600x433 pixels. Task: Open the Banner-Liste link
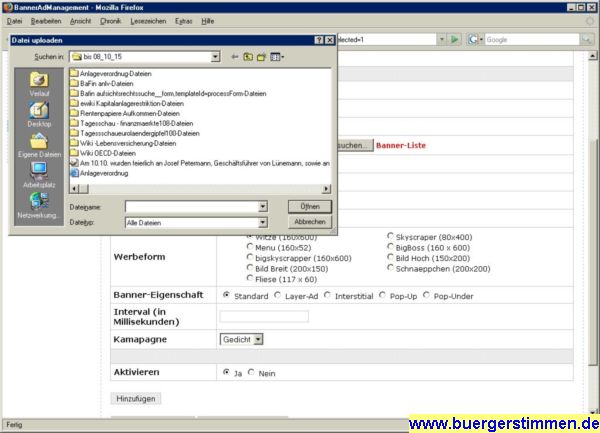pos(401,145)
